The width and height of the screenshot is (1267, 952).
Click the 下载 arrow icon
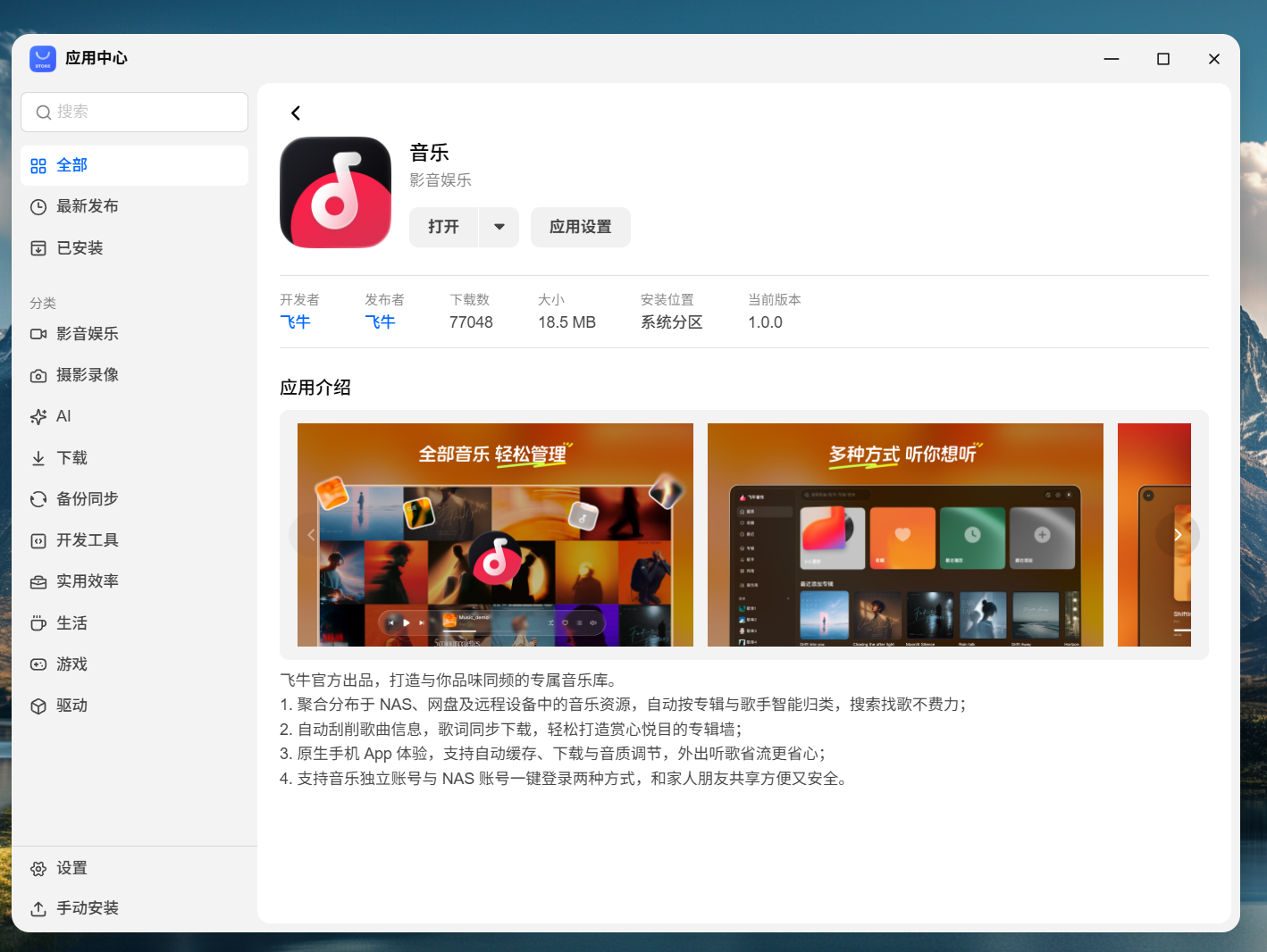(38, 458)
